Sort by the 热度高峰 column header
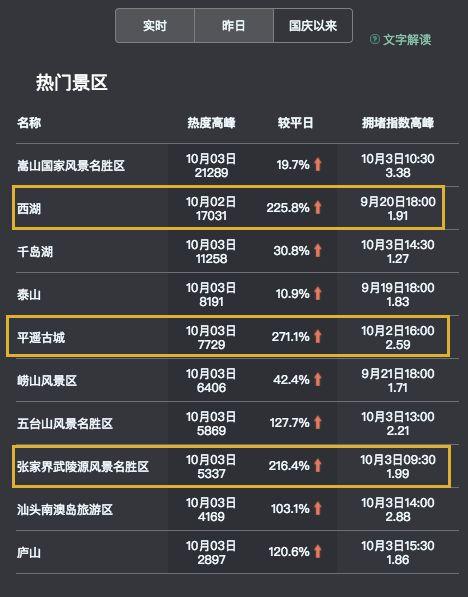The image size is (468, 597). [x=211, y=123]
